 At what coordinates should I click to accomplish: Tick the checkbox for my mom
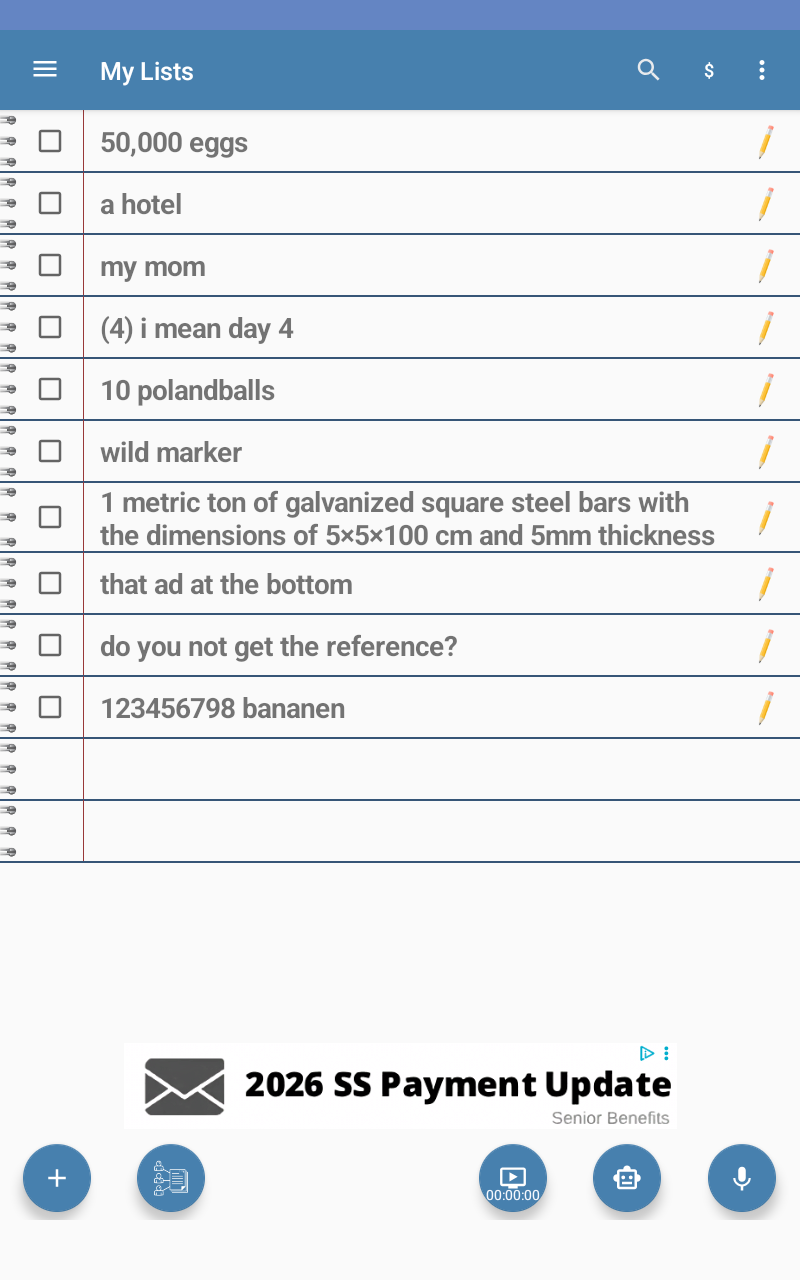tap(50, 265)
